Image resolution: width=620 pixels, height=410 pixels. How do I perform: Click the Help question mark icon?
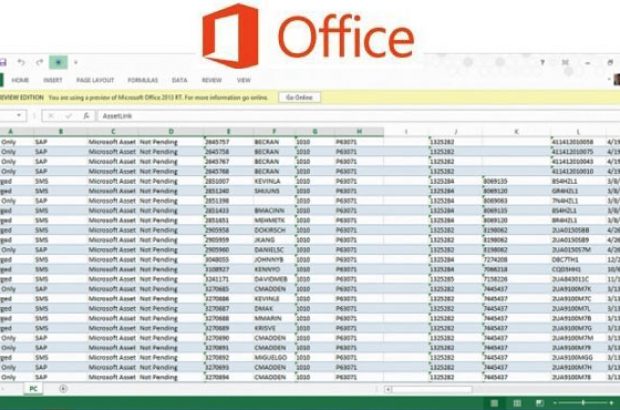542,62
